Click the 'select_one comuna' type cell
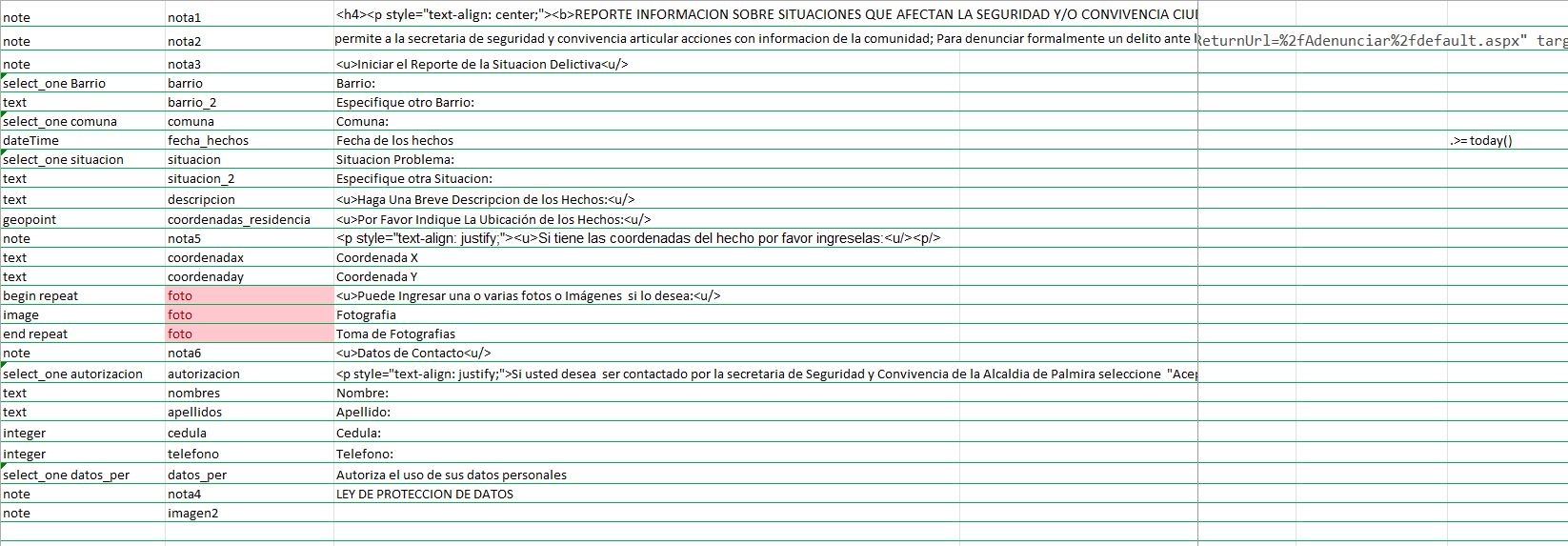This screenshot has height=546, width=1568. coord(83,121)
